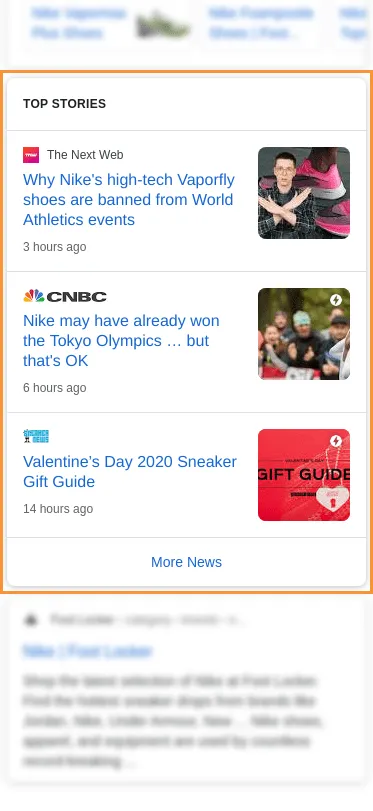The height and width of the screenshot is (811, 373).
Task: Open the red Gift Guide thumbnail
Action: point(304,475)
